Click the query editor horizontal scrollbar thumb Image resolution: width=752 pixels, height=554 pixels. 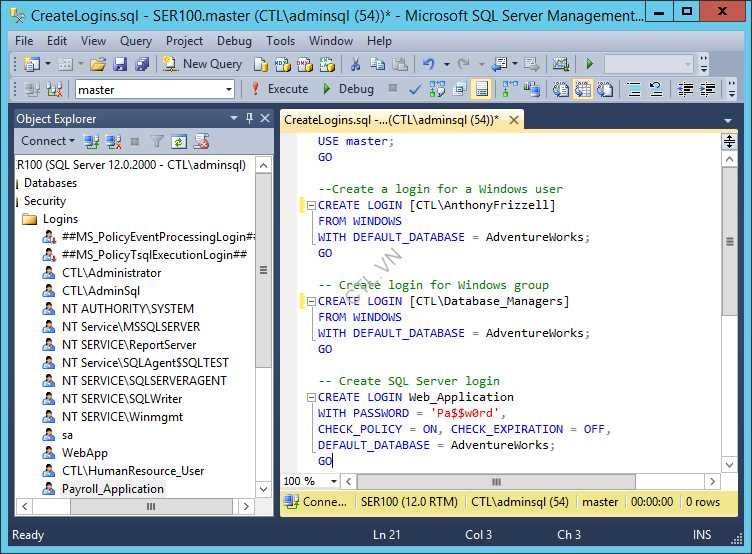(x=496, y=481)
